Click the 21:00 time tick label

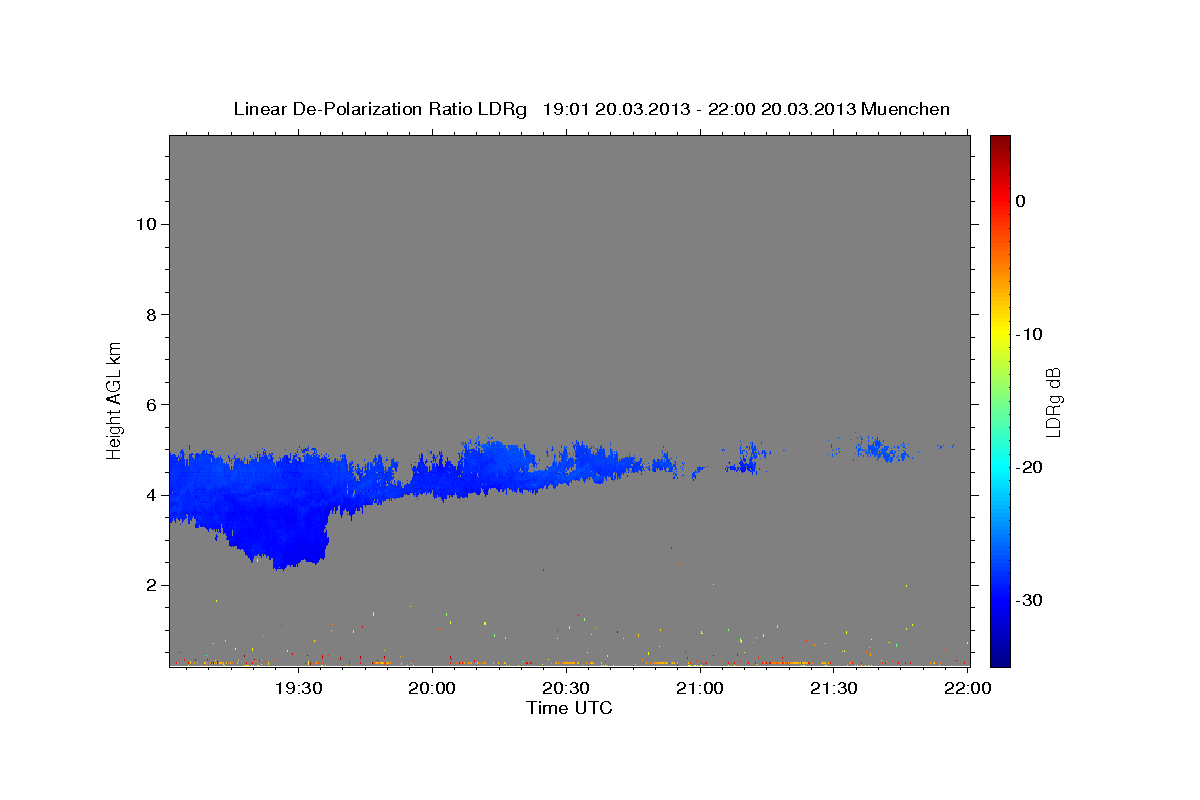point(700,688)
